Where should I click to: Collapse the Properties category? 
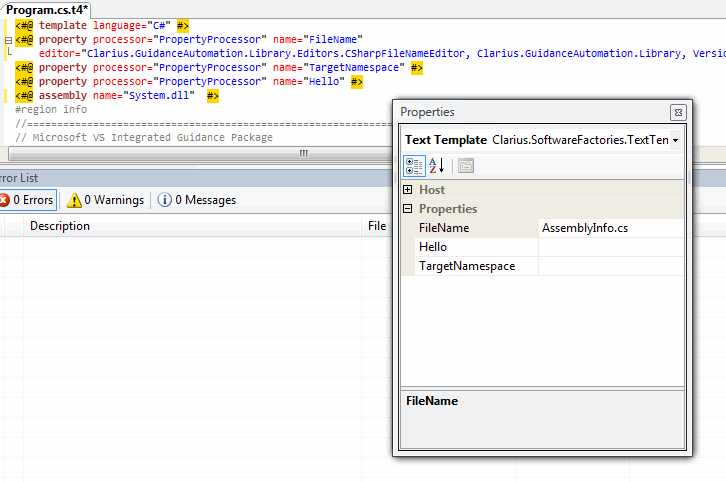(x=407, y=209)
